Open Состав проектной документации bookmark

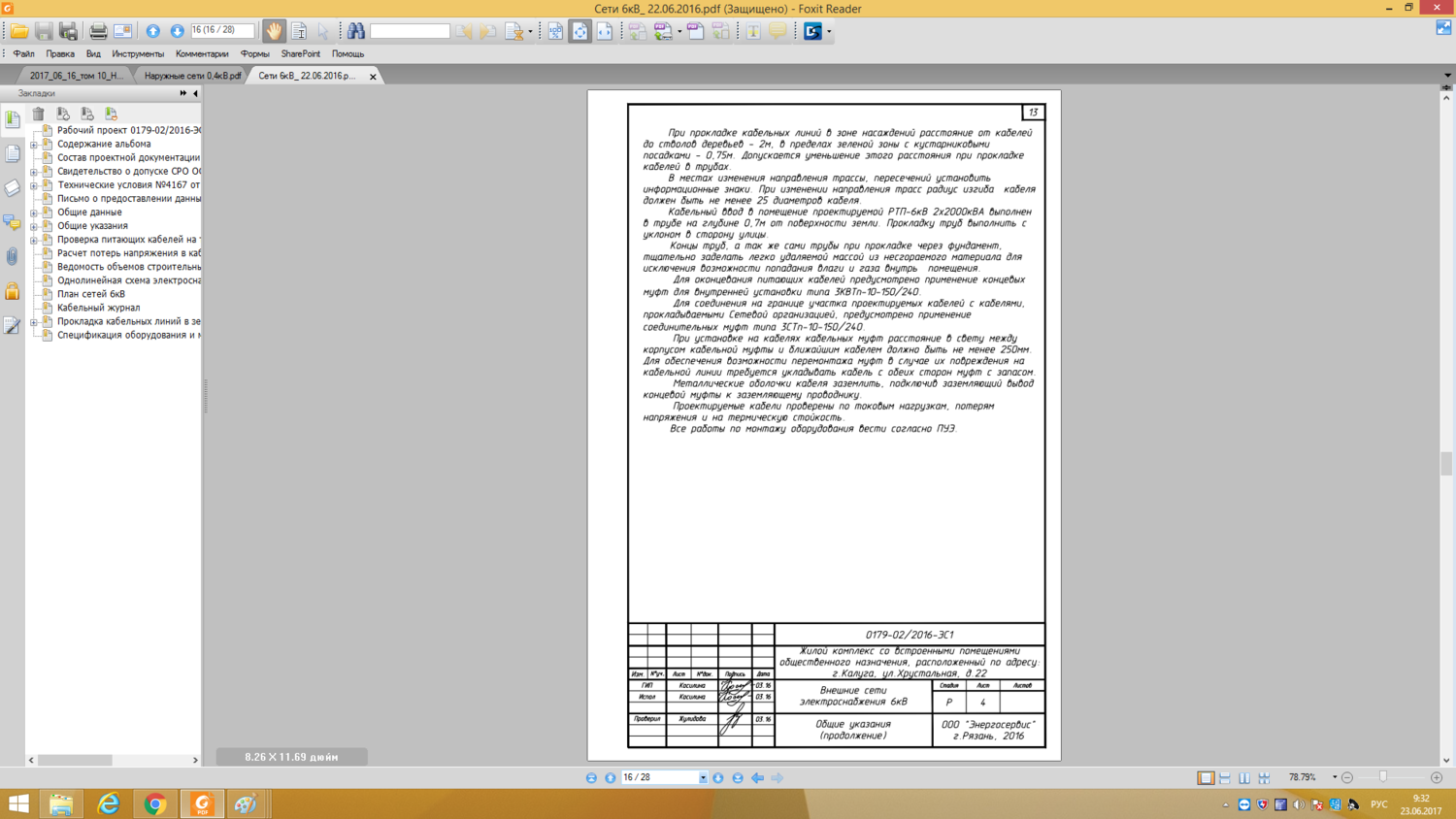click(128, 157)
